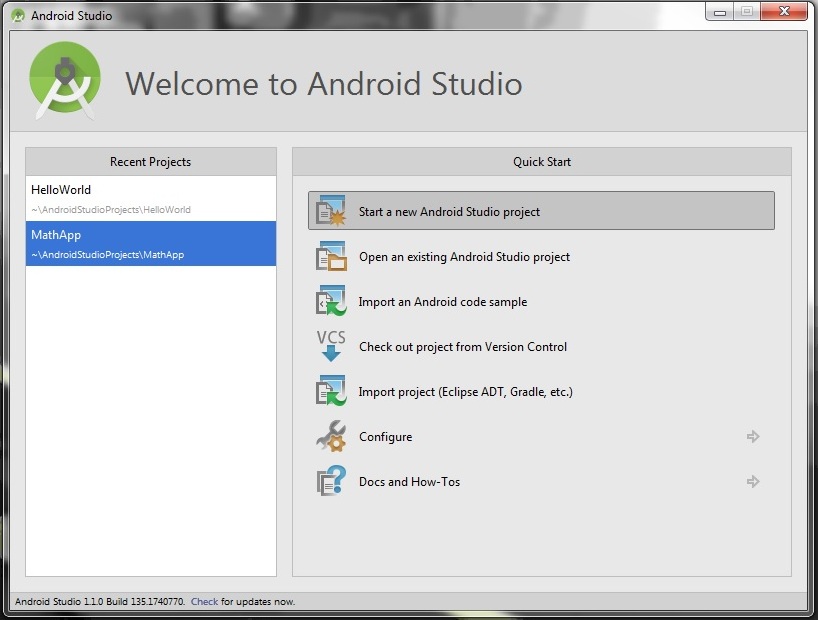Select the VCS checkout icon

tap(330, 345)
